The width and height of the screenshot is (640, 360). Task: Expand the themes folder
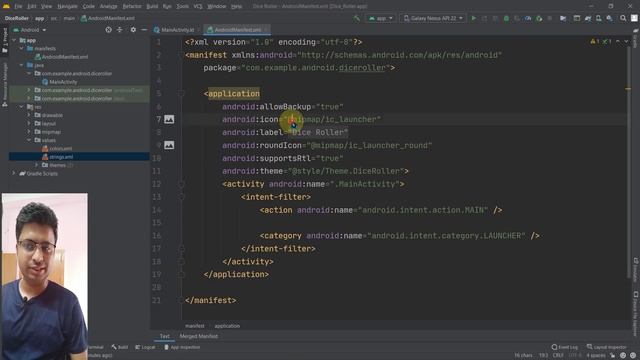[37, 165]
